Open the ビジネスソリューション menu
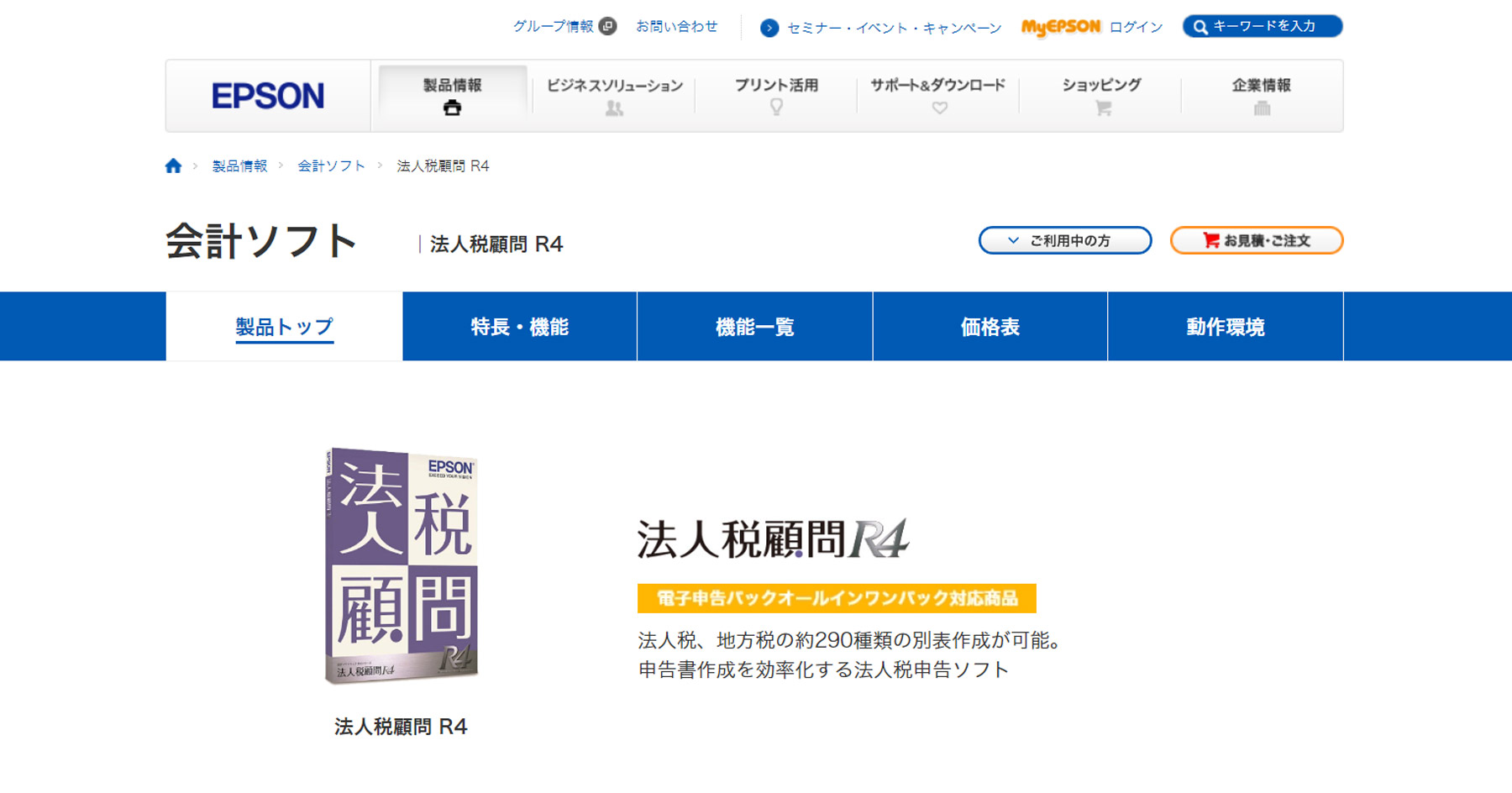 coord(614,96)
